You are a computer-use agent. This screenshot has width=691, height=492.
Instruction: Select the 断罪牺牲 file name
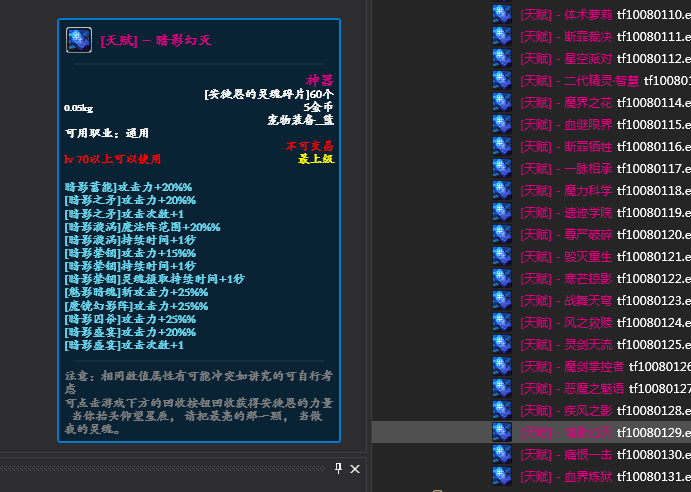click(x=654, y=147)
